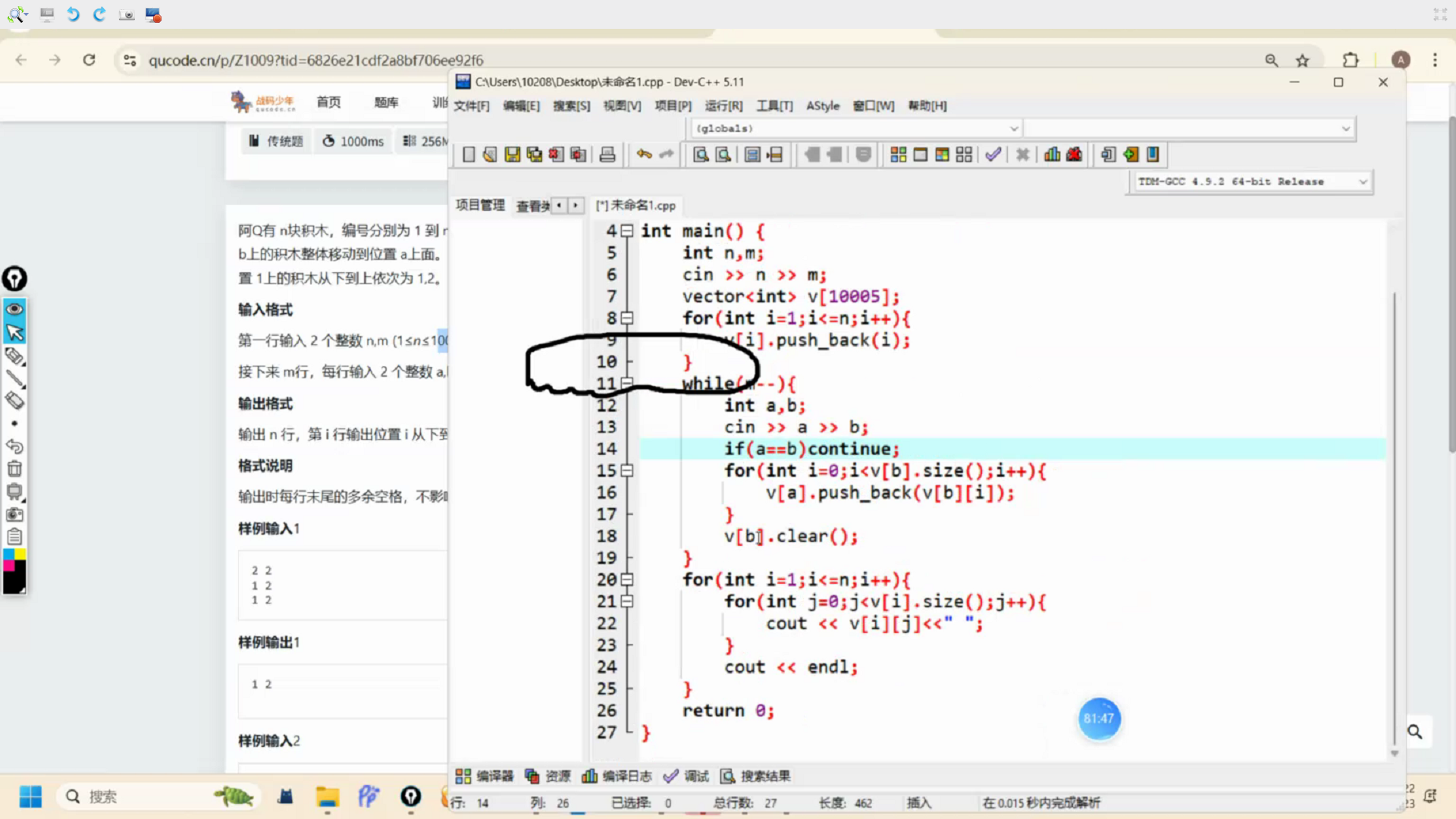The height and width of the screenshot is (819, 1456).
Task: Reload the qucode.cn page
Action: click(x=89, y=60)
